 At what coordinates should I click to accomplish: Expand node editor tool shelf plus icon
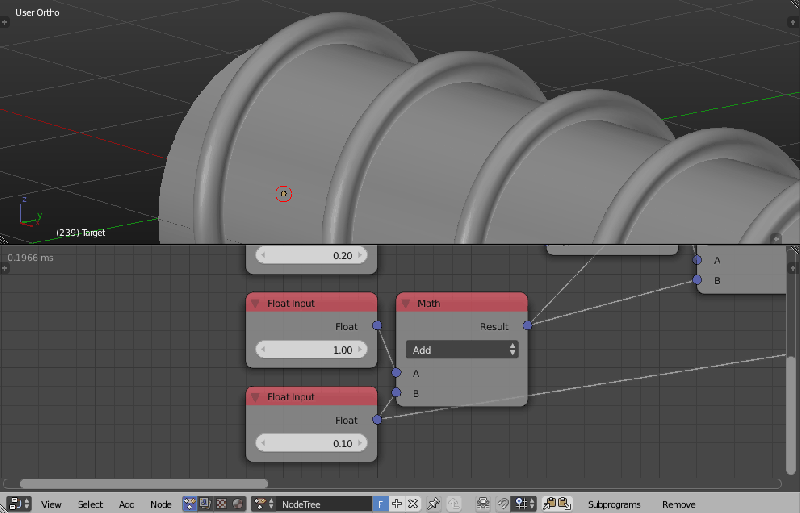(x=5, y=268)
